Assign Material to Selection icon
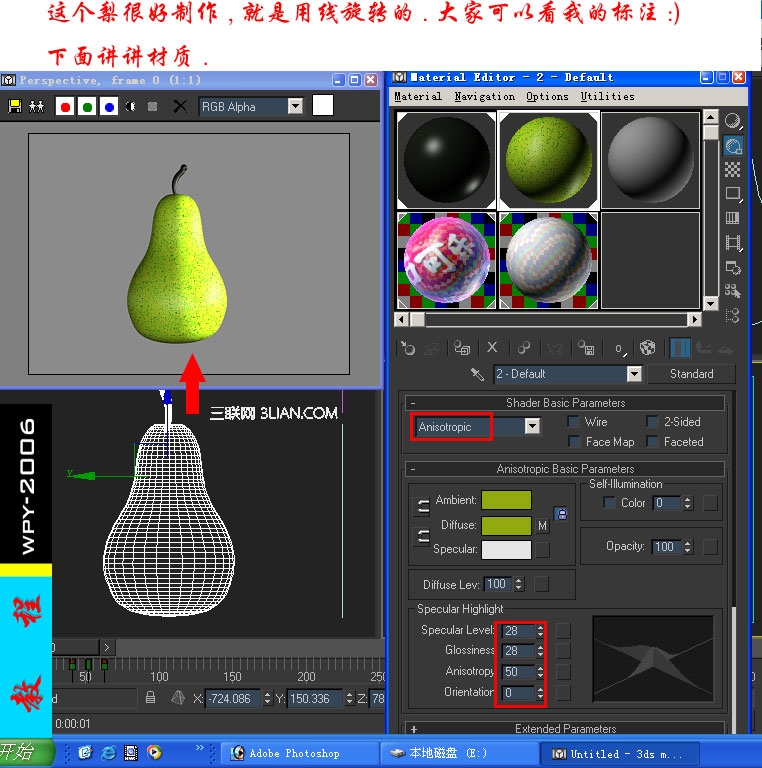This screenshot has height=768, width=762. tap(462, 348)
